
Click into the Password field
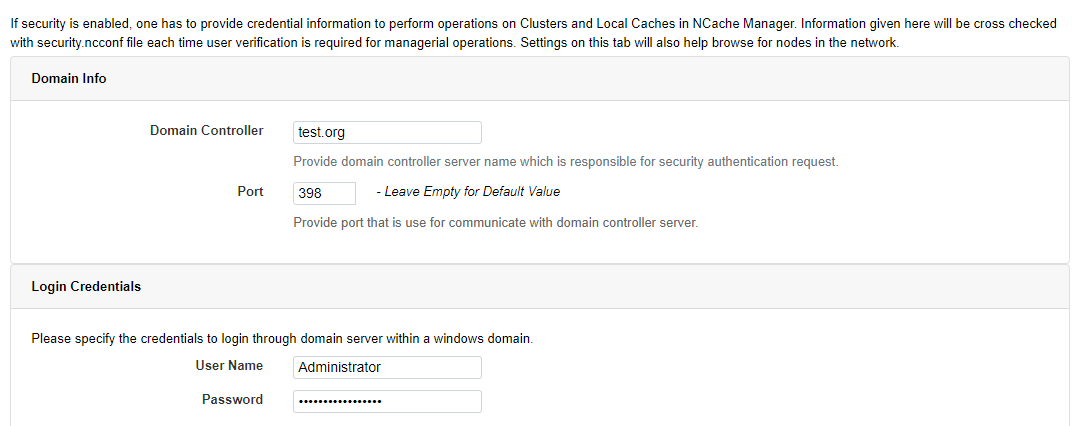387,401
